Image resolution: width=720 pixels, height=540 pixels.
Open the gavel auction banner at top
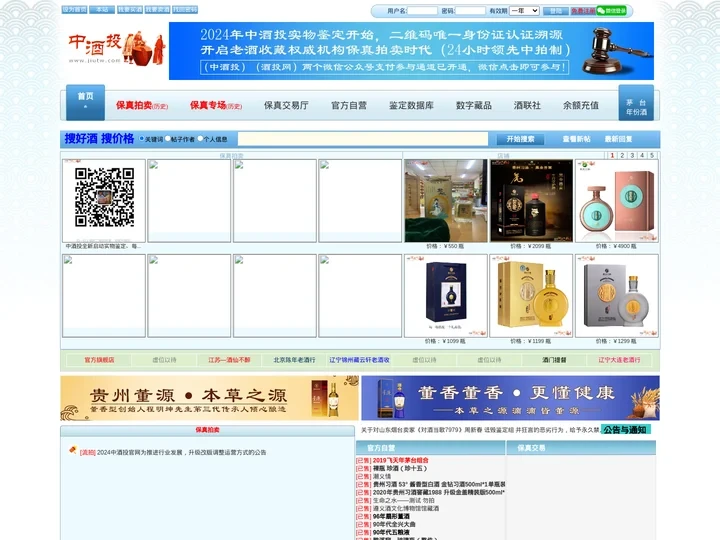[411, 51]
